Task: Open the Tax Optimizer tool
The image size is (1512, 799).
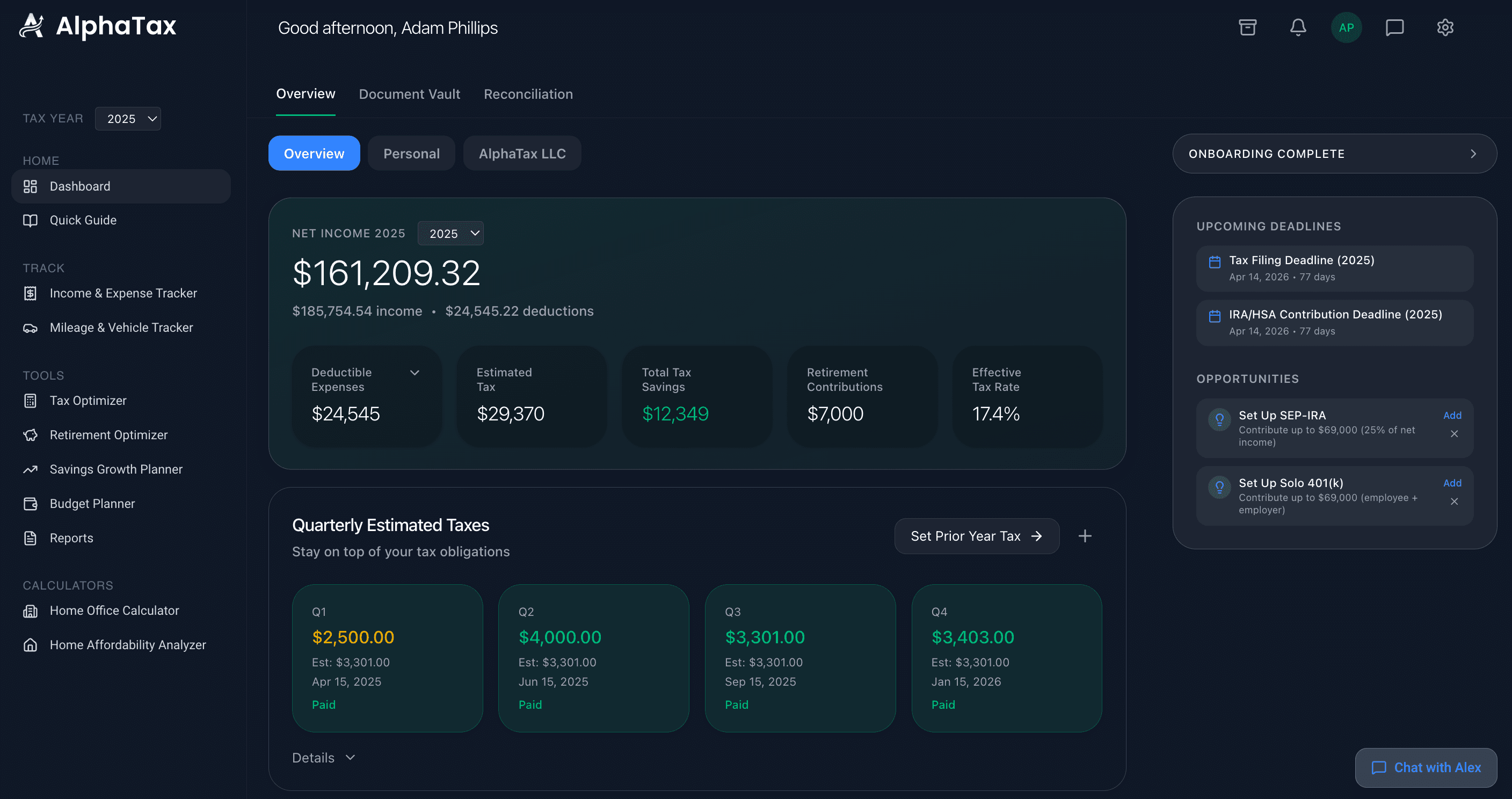Action: pyautogui.click(x=89, y=401)
